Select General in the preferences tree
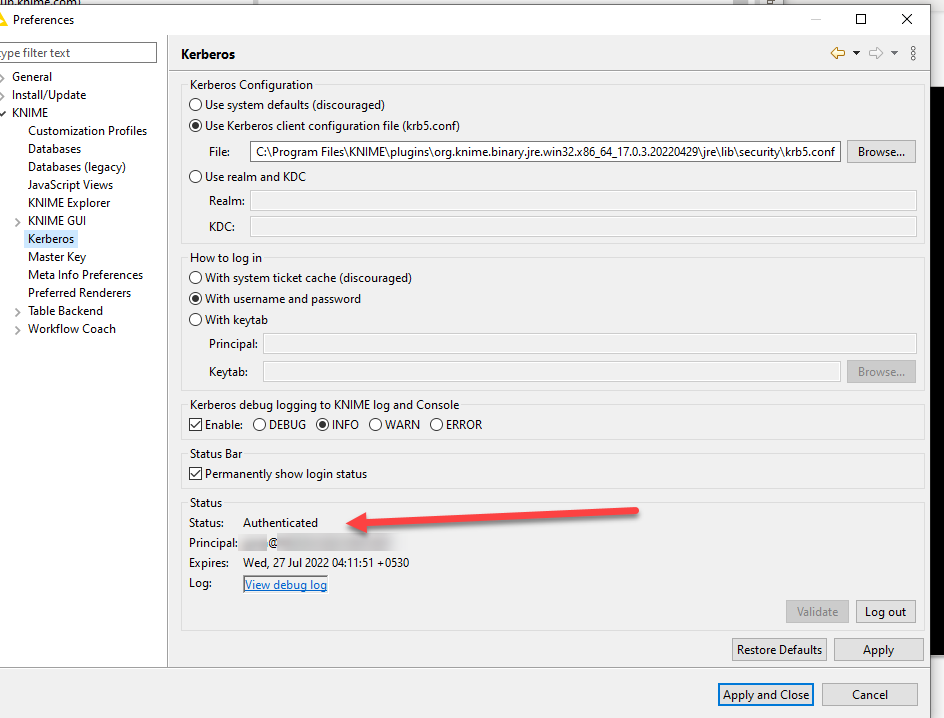The image size is (944, 718). click(32, 77)
